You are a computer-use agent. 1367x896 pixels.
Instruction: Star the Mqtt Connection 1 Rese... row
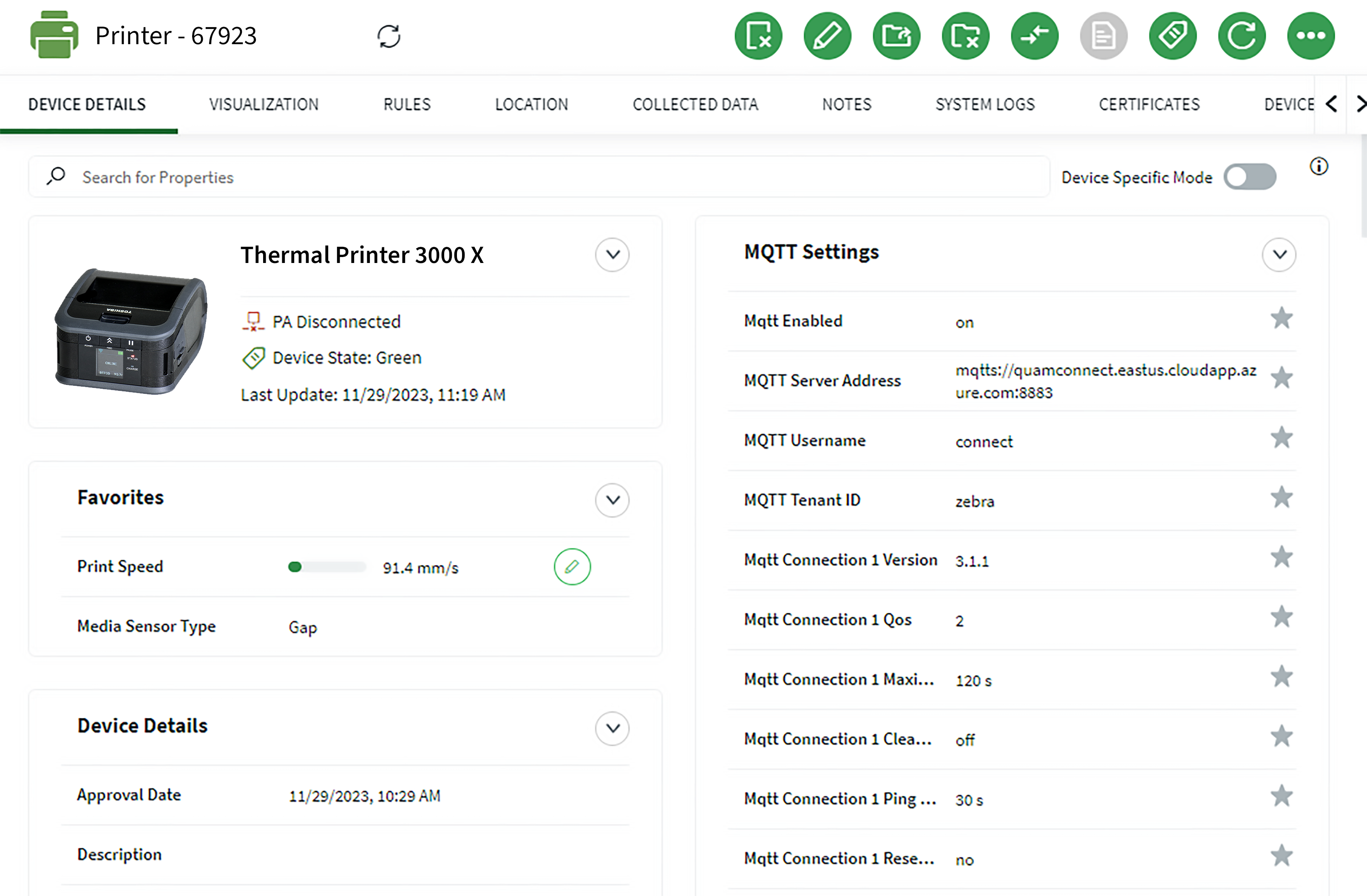tap(1281, 855)
